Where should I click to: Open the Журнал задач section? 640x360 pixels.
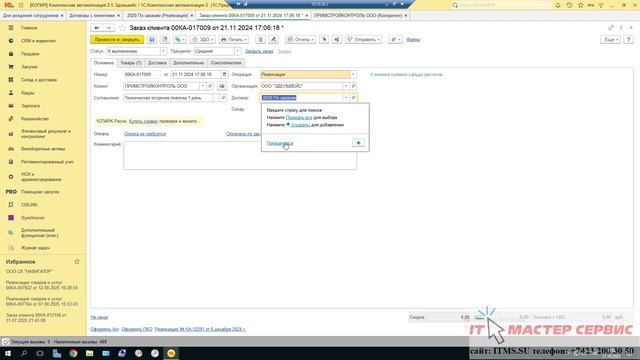(35, 248)
